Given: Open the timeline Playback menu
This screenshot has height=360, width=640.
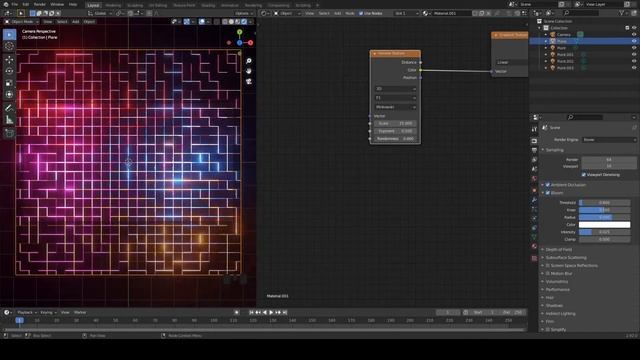Looking at the screenshot, I should pyautogui.click(x=27, y=312).
